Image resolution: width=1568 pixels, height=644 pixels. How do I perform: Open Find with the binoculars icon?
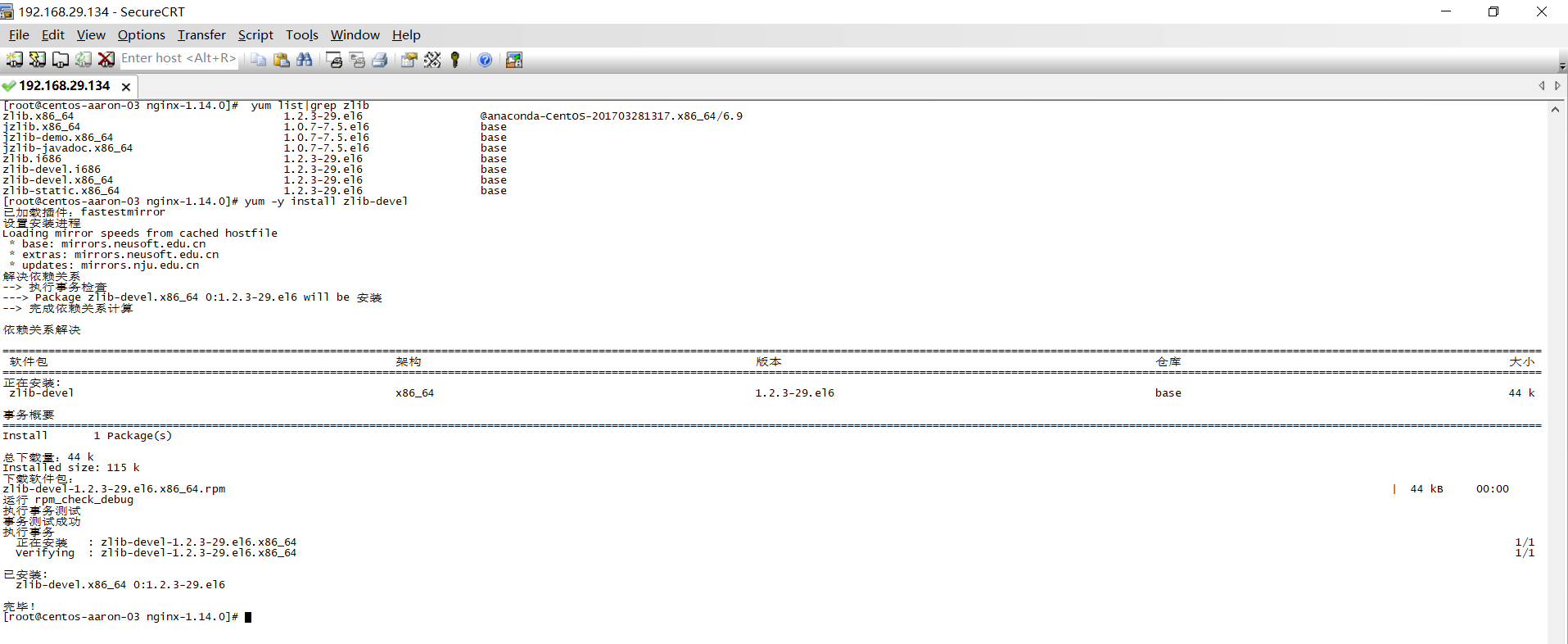coord(305,60)
